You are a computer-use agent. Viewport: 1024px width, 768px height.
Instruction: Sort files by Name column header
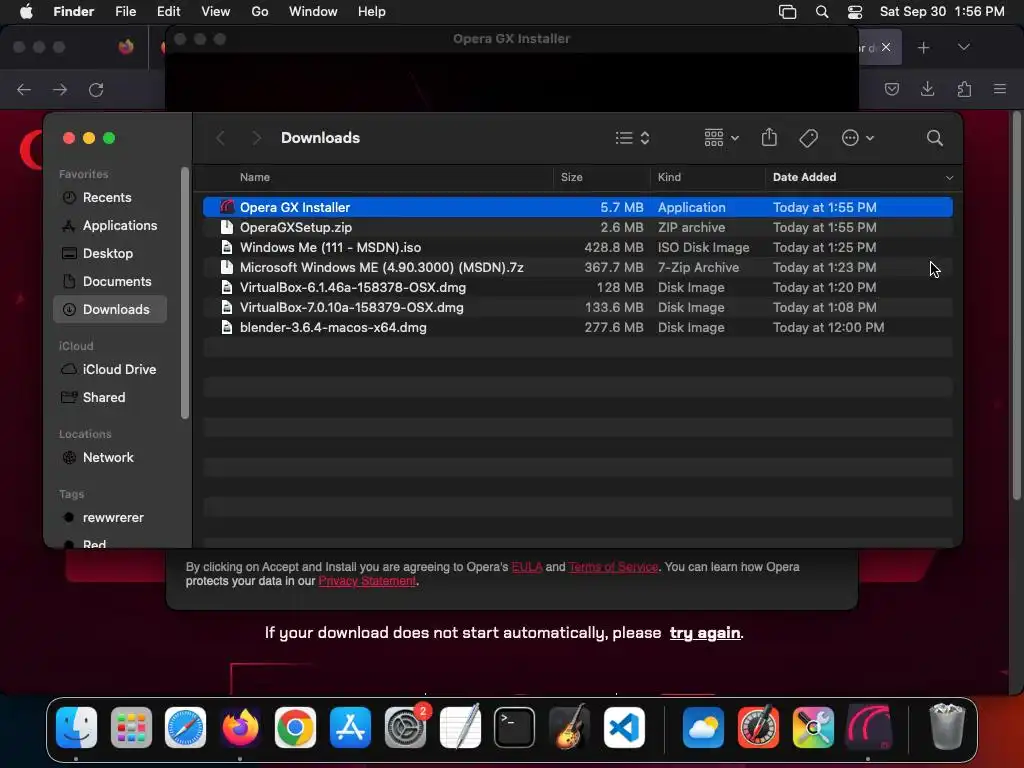[x=255, y=178]
